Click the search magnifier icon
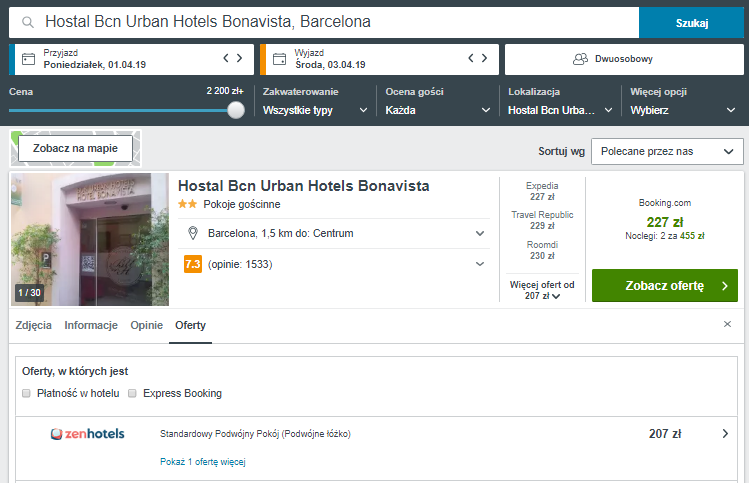This screenshot has height=483, width=749. pyautogui.click(x=28, y=22)
